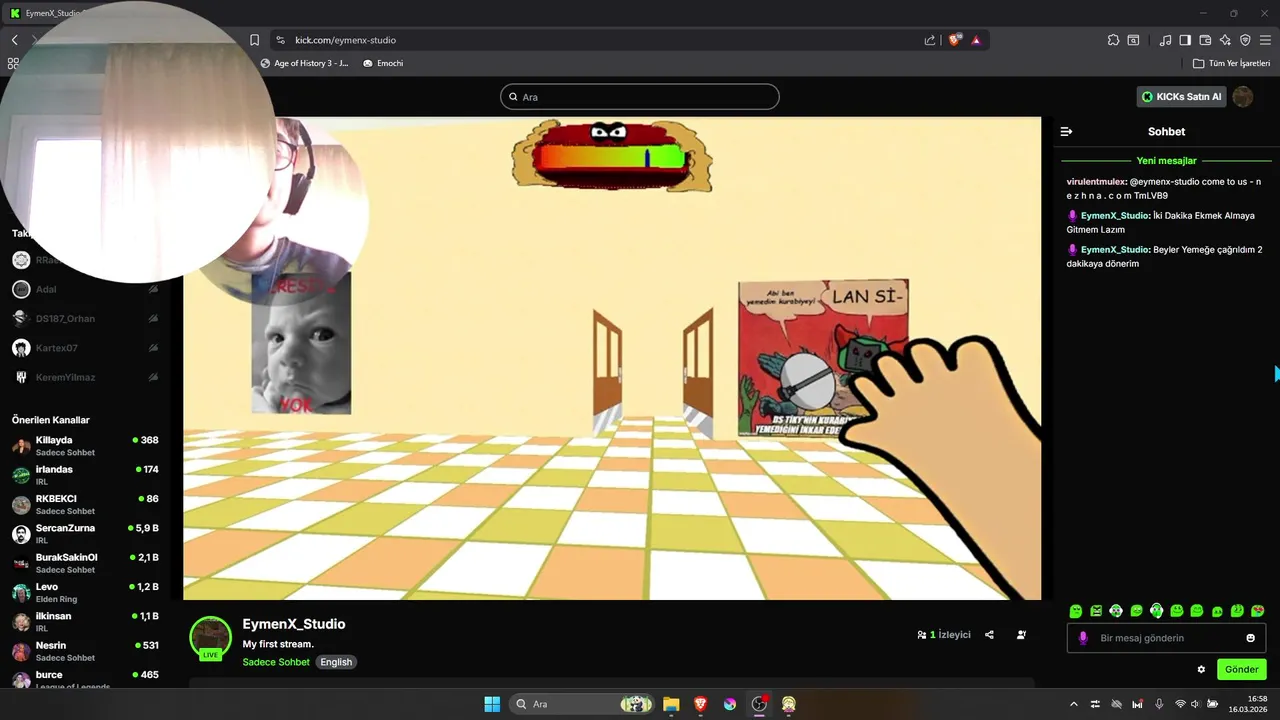Click virulentmulex username in chat
This screenshot has width=1280, height=720.
click(1096, 182)
